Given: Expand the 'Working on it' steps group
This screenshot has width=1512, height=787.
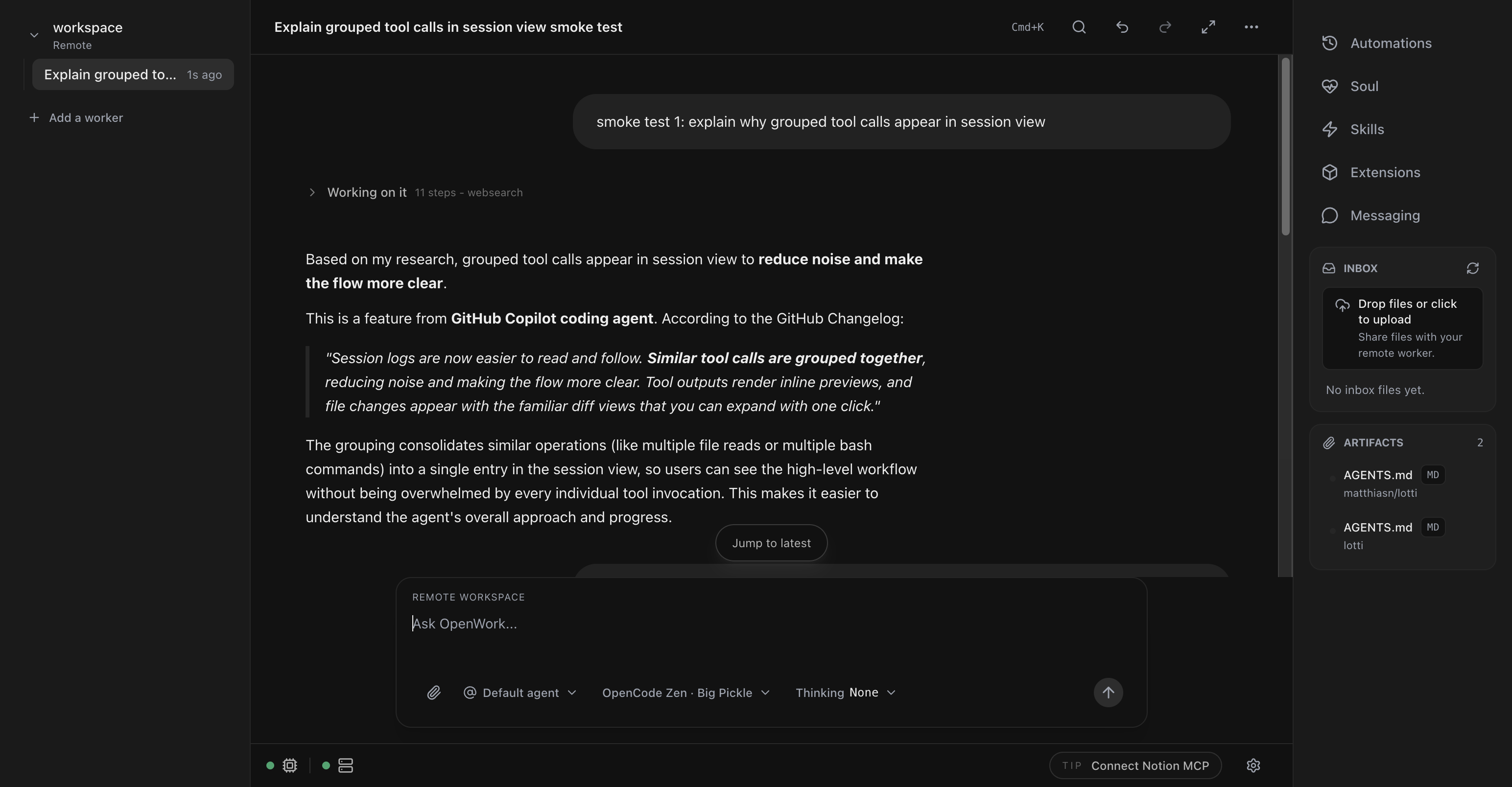Looking at the screenshot, I should (x=312, y=192).
